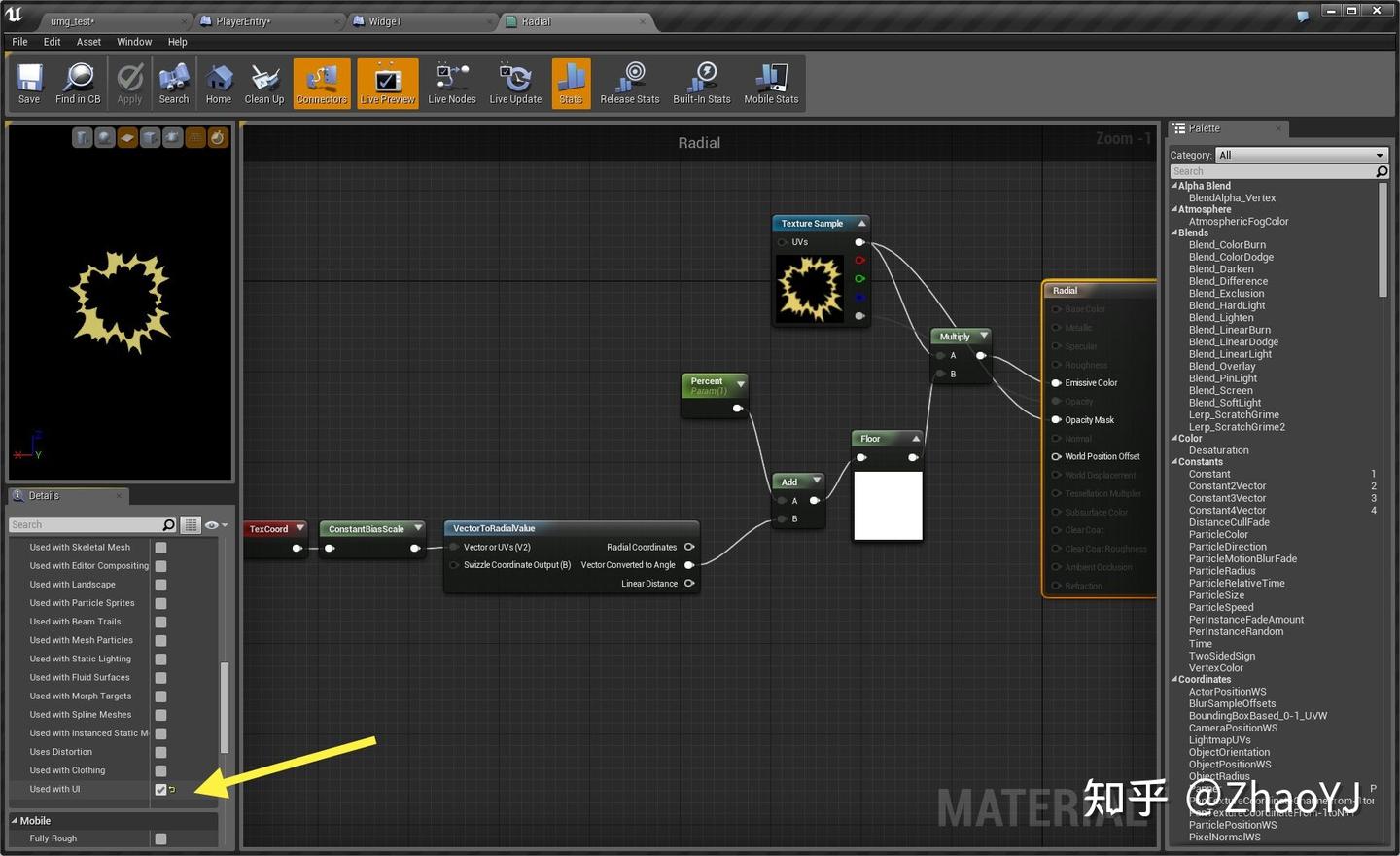Select the sphere preview mesh icon

[104, 137]
